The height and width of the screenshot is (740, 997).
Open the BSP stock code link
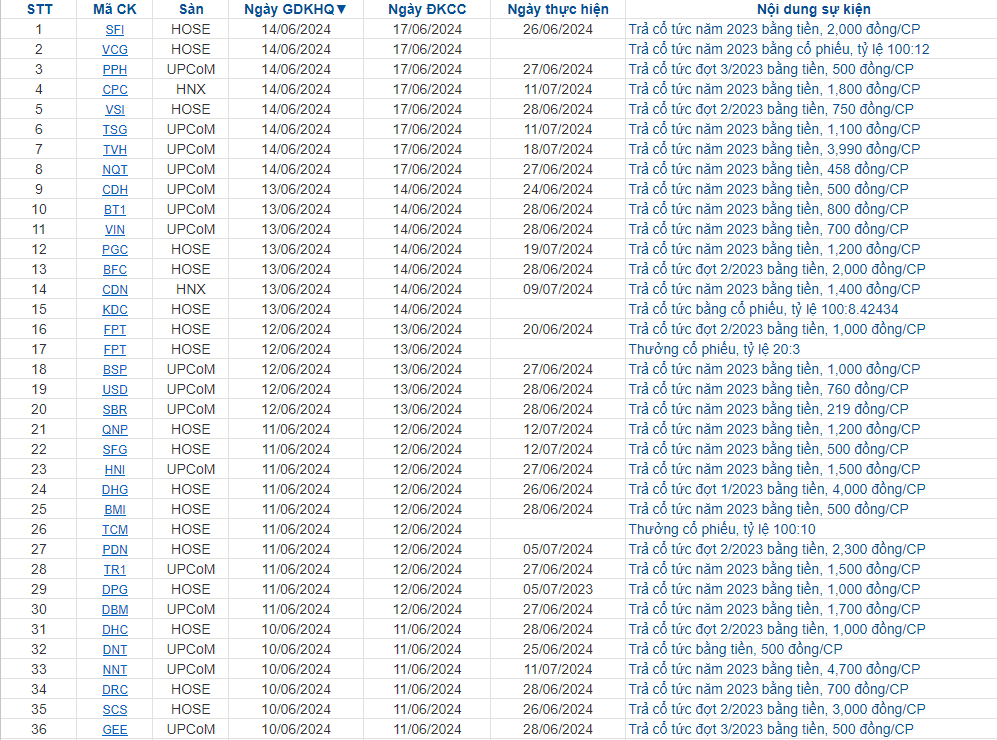click(x=114, y=370)
